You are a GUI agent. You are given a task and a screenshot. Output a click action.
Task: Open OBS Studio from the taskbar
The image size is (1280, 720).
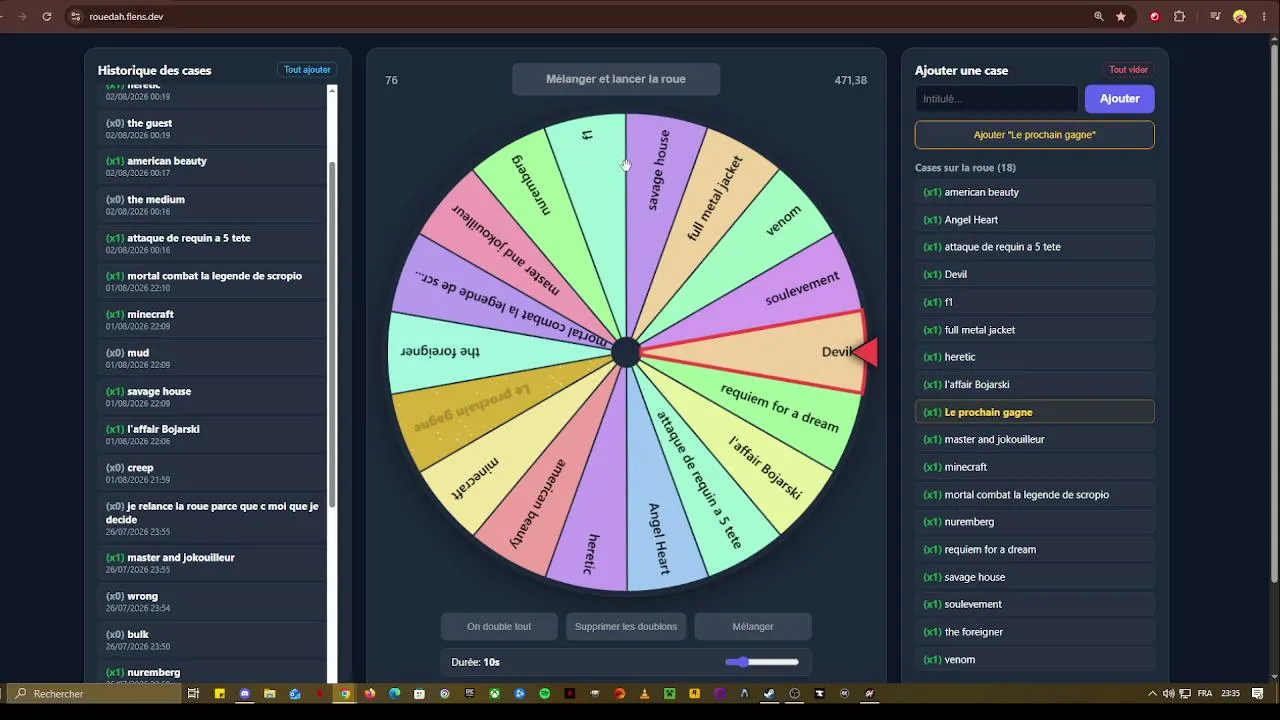pos(795,693)
